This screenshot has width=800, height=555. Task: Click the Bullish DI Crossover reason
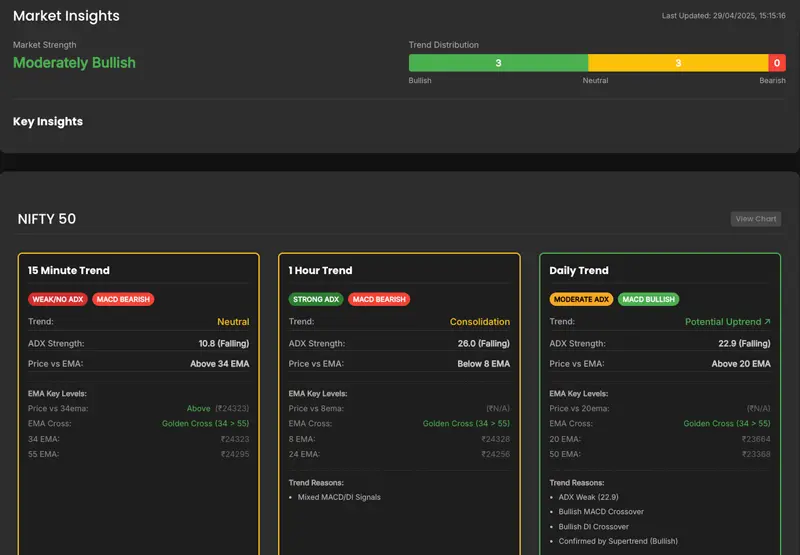tap(593, 526)
